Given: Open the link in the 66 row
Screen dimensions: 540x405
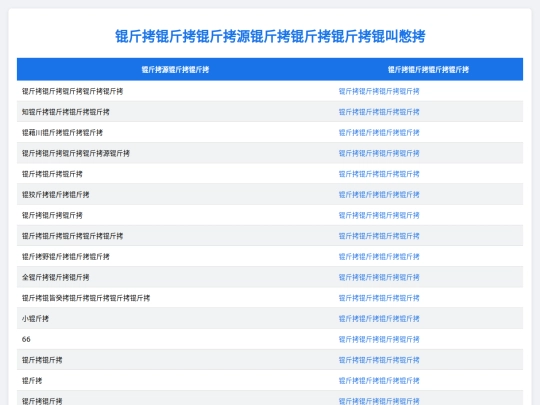Looking at the screenshot, I should pos(379,339).
